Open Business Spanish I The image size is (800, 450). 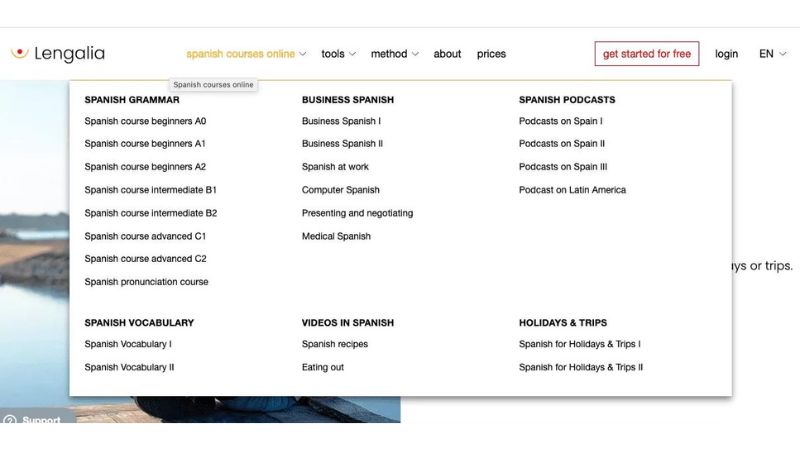(341, 121)
